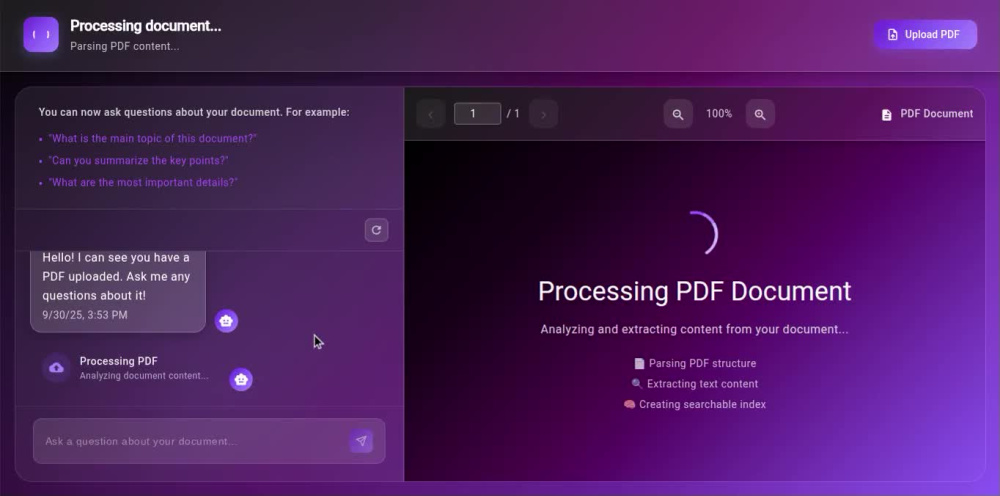Screen dimensions: 1000x496
Task: Click the refresh chat icon button
Action: click(376, 230)
